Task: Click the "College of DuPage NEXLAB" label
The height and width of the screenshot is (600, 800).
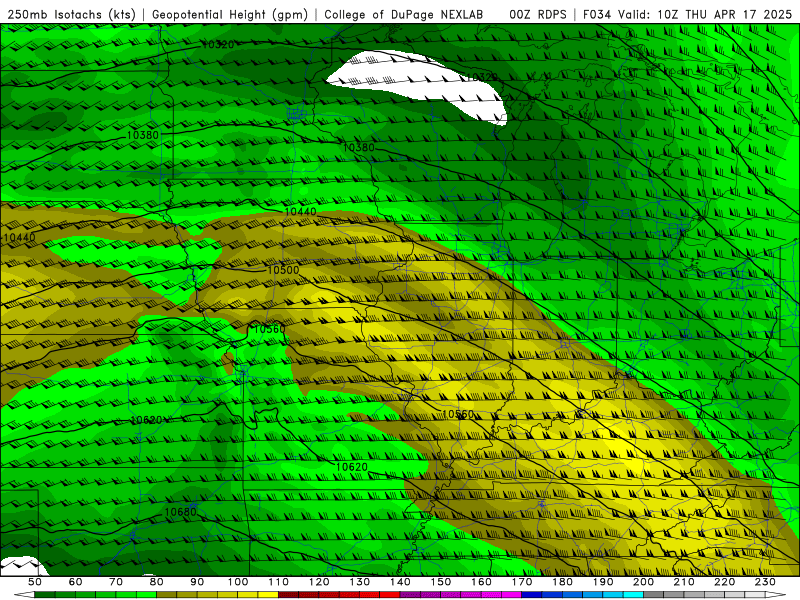Action: [404, 15]
